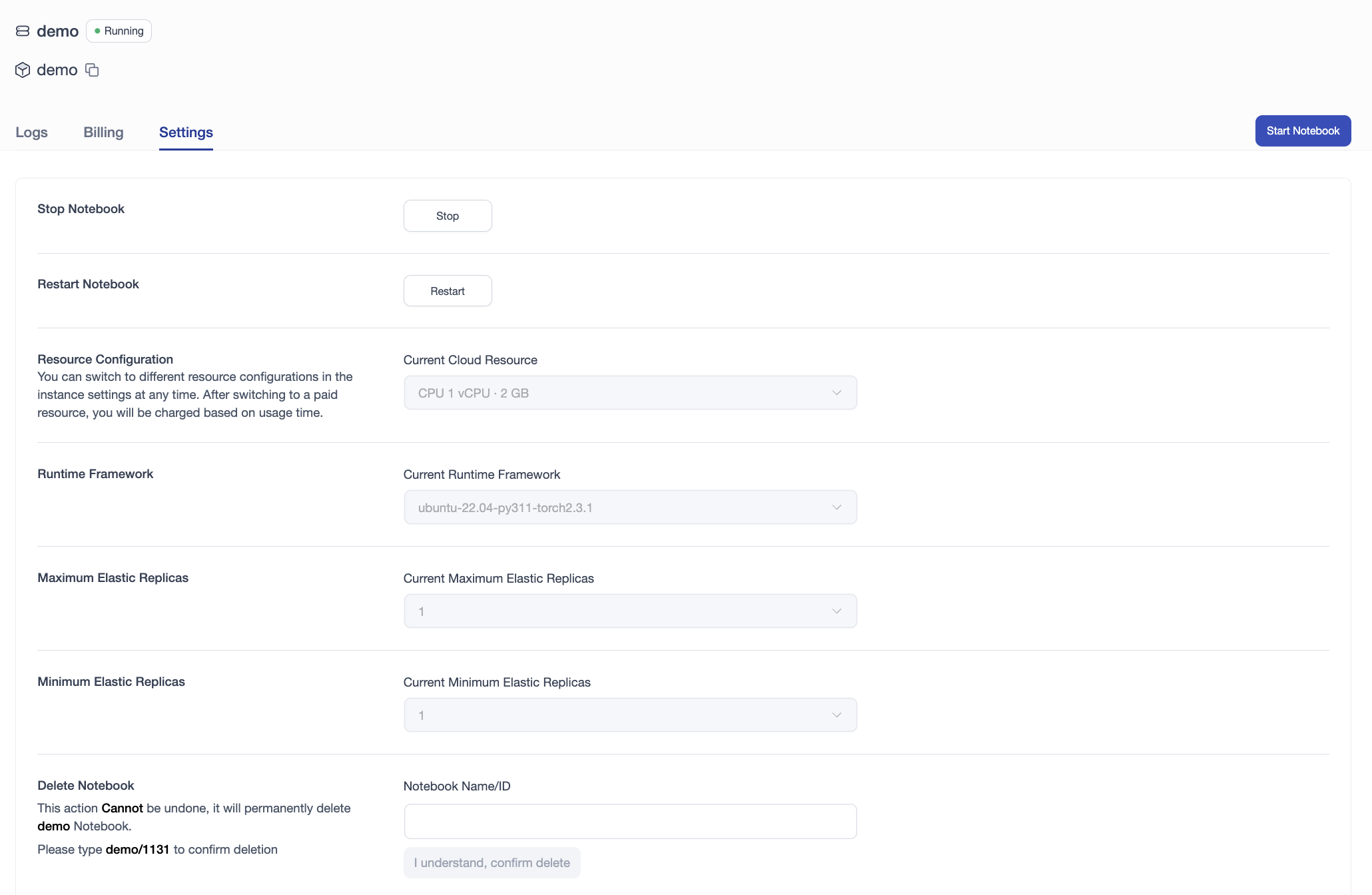Click the Notebook Name/ID input field
The image size is (1372, 895).
pos(629,821)
